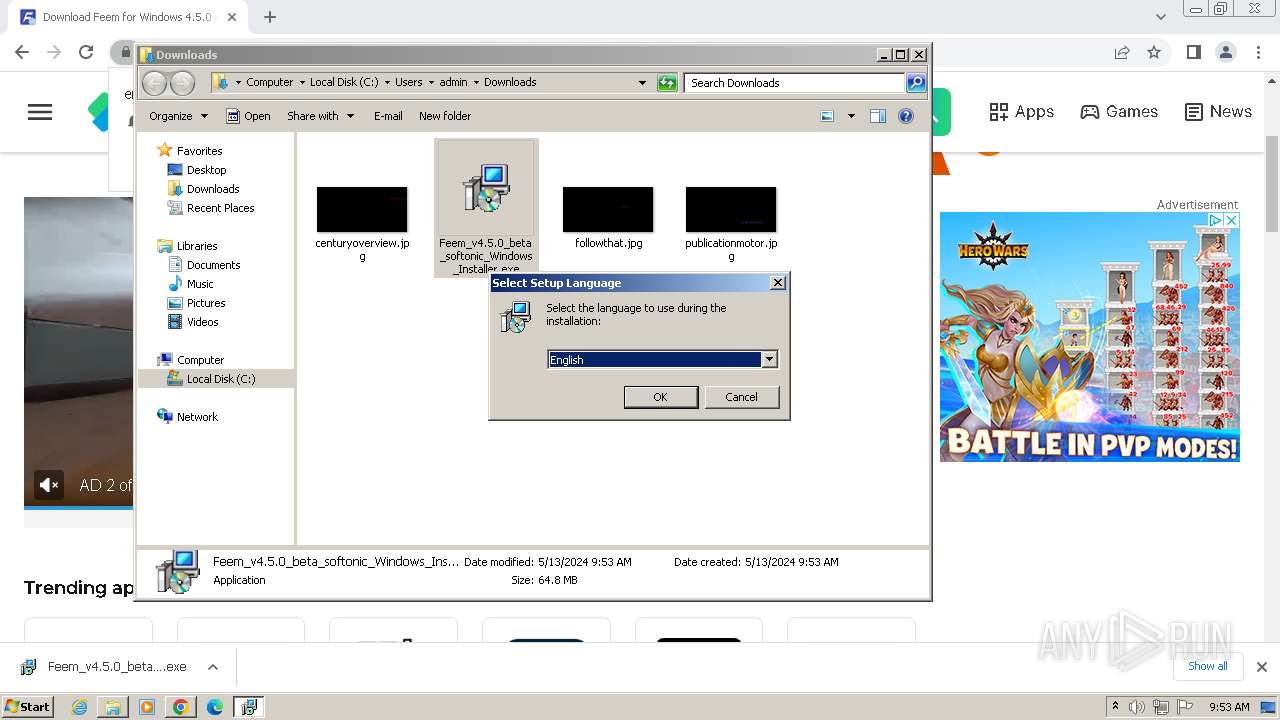This screenshot has width=1280, height=720.
Task: Open Chrome three-dot menu
Action: pyautogui.click(x=1258, y=52)
